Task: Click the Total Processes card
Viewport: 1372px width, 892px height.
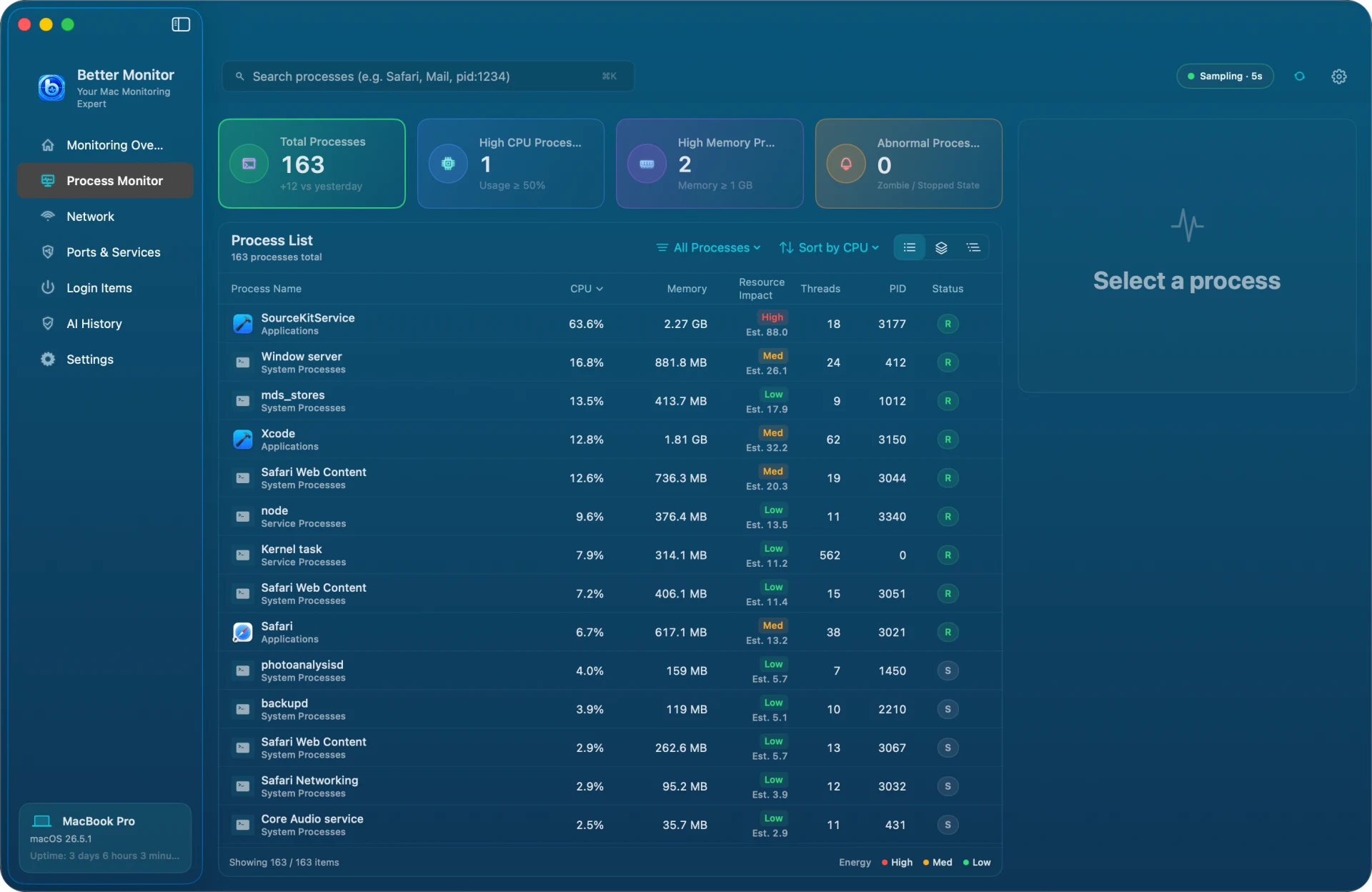Action: [312, 164]
